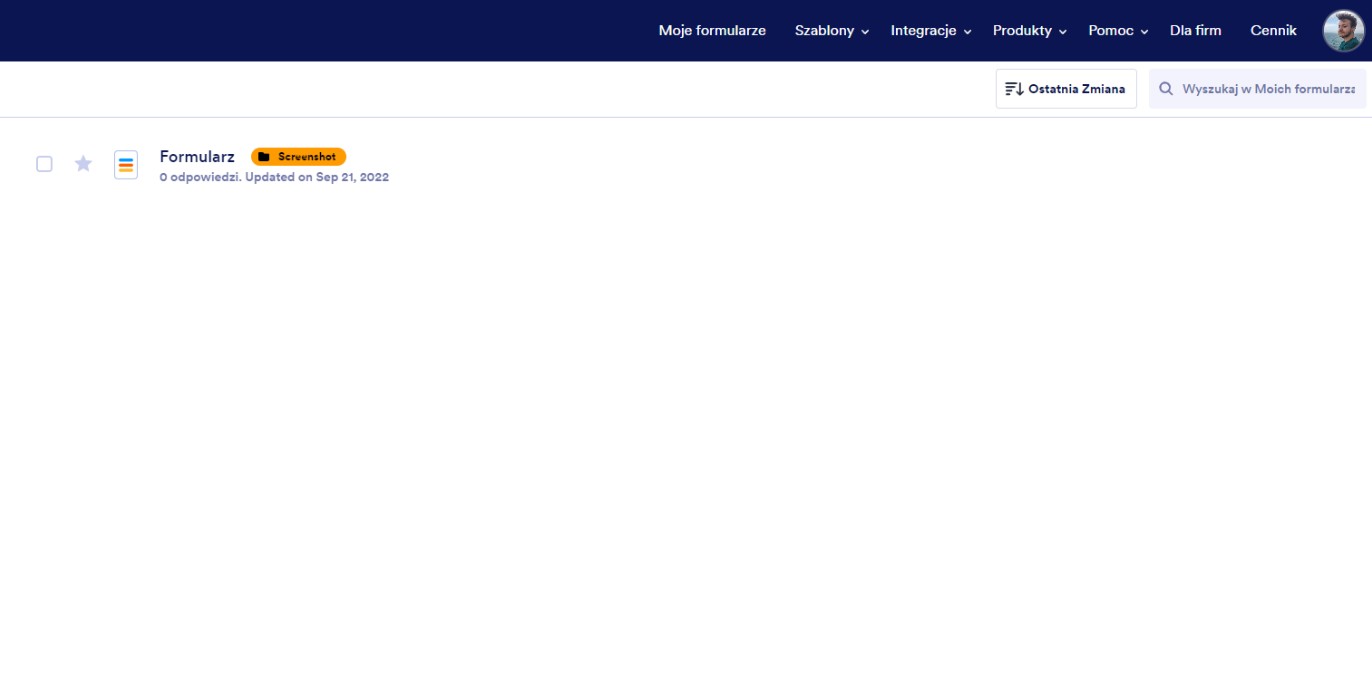Click the folder icon in Screenshot tag
The width and height of the screenshot is (1372, 677).
[x=264, y=157]
